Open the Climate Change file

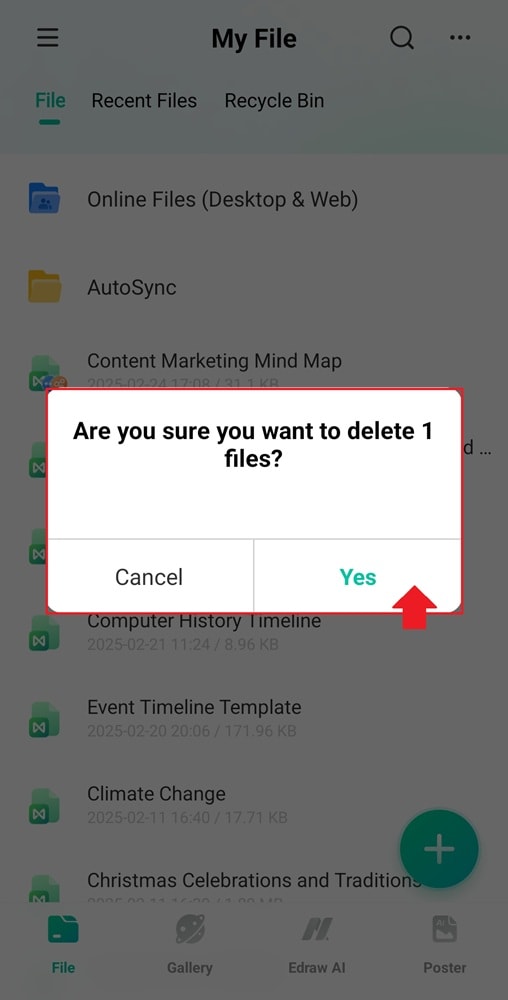tap(156, 793)
